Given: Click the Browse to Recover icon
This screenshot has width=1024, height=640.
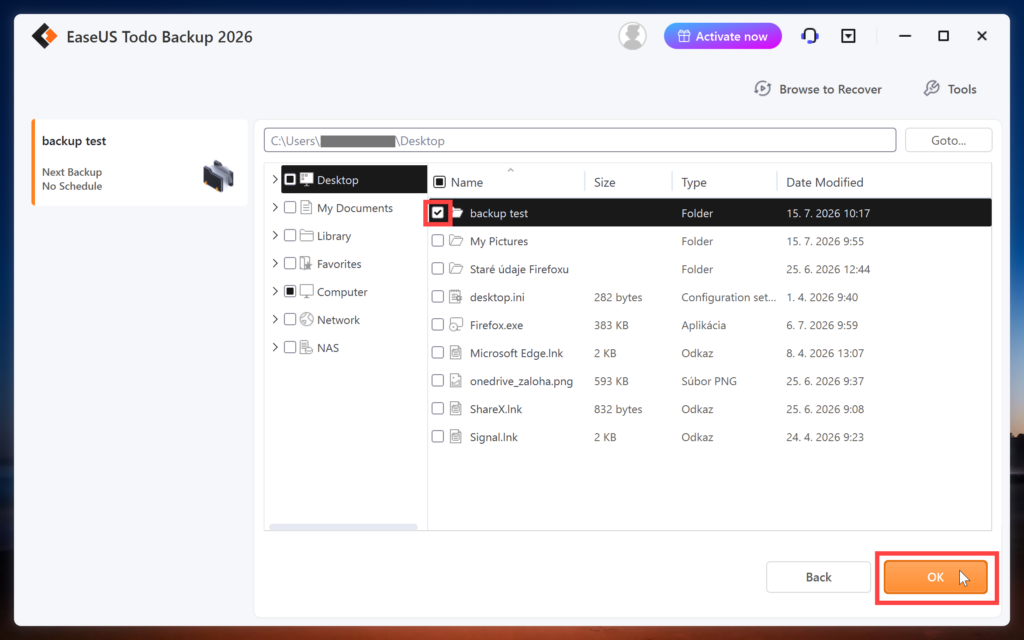Looking at the screenshot, I should [762, 89].
